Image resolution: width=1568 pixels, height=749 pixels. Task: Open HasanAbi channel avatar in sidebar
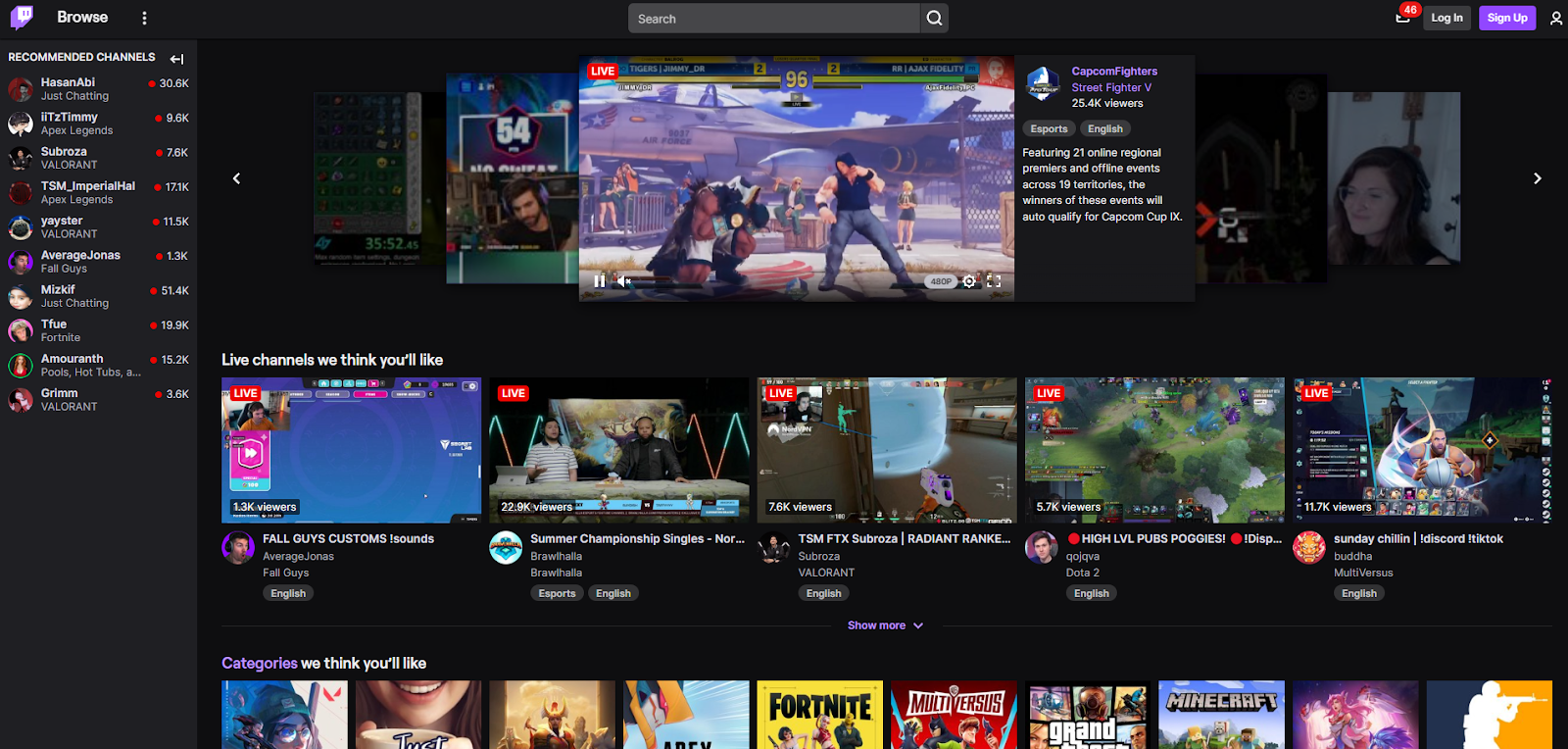pyautogui.click(x=21, y=89)
